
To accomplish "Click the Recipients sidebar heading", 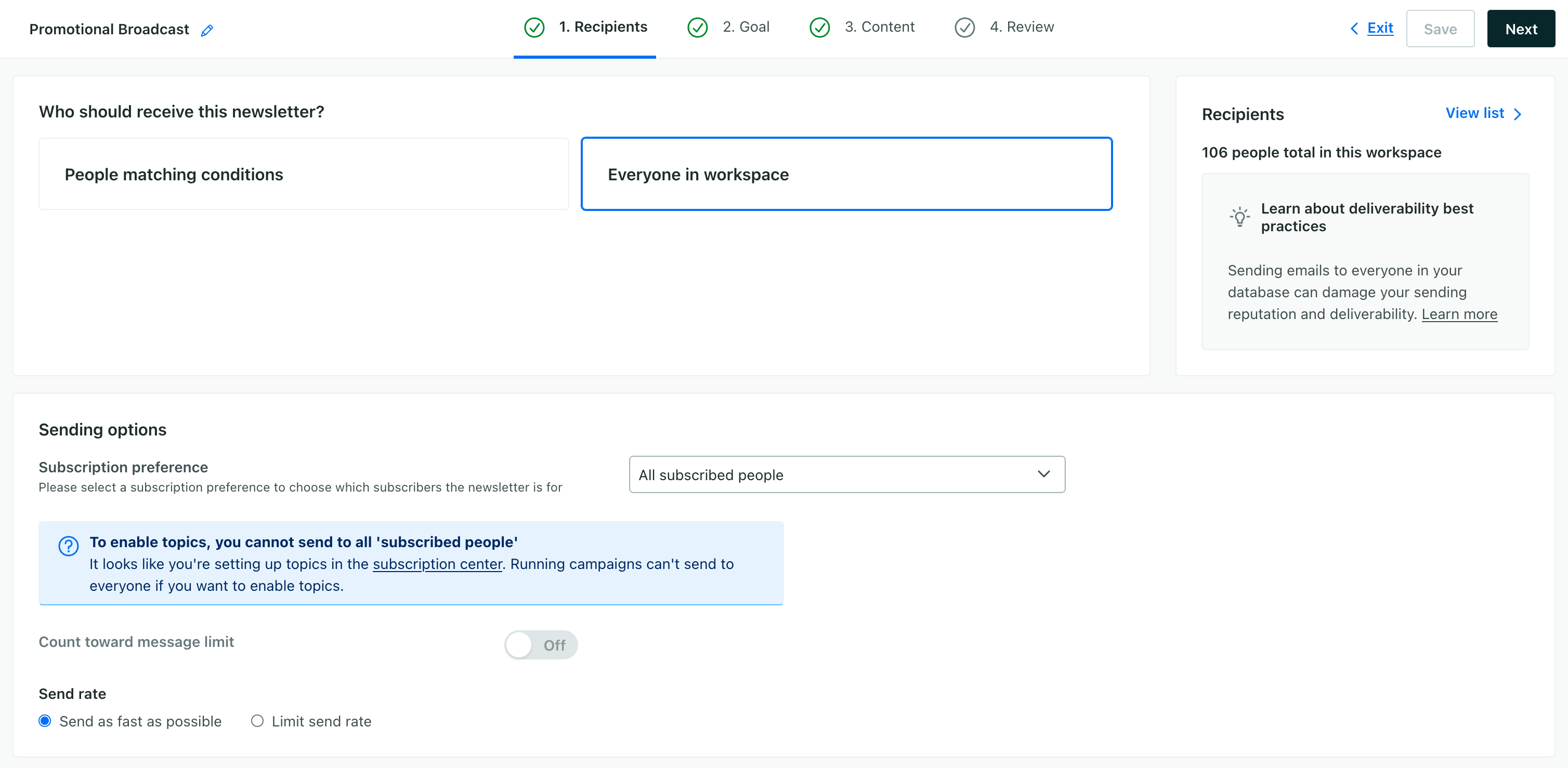I will pos(1243,114).
